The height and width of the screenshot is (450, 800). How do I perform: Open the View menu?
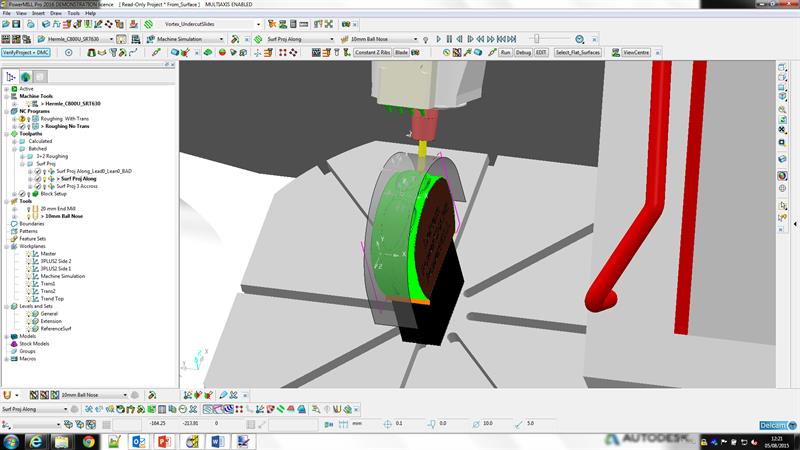pos(21,13)
